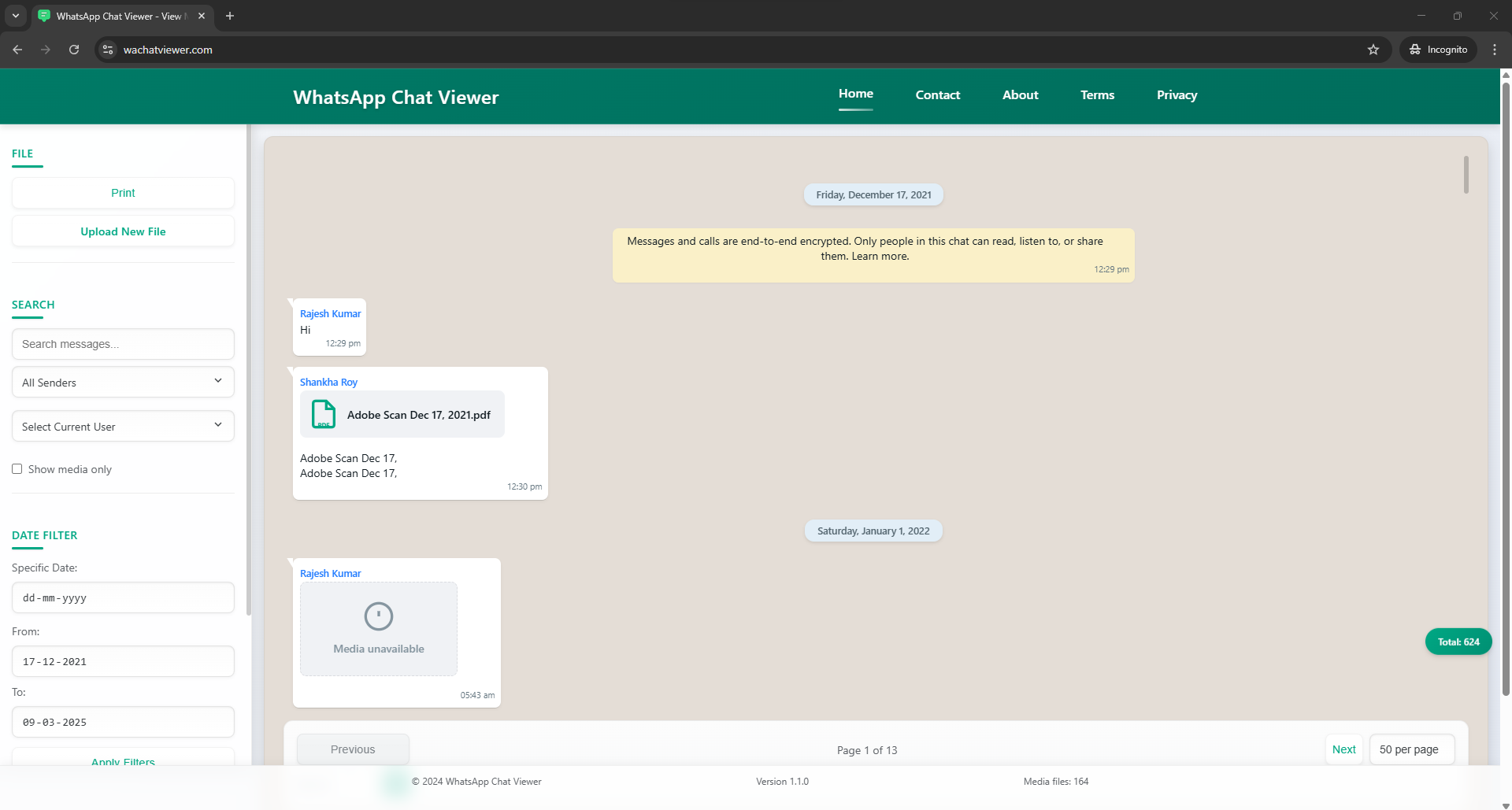The width and height of the screenshot is (1512, 810).
Task: Bookmark the page with the star icon
Action: tap(1373, 50)
